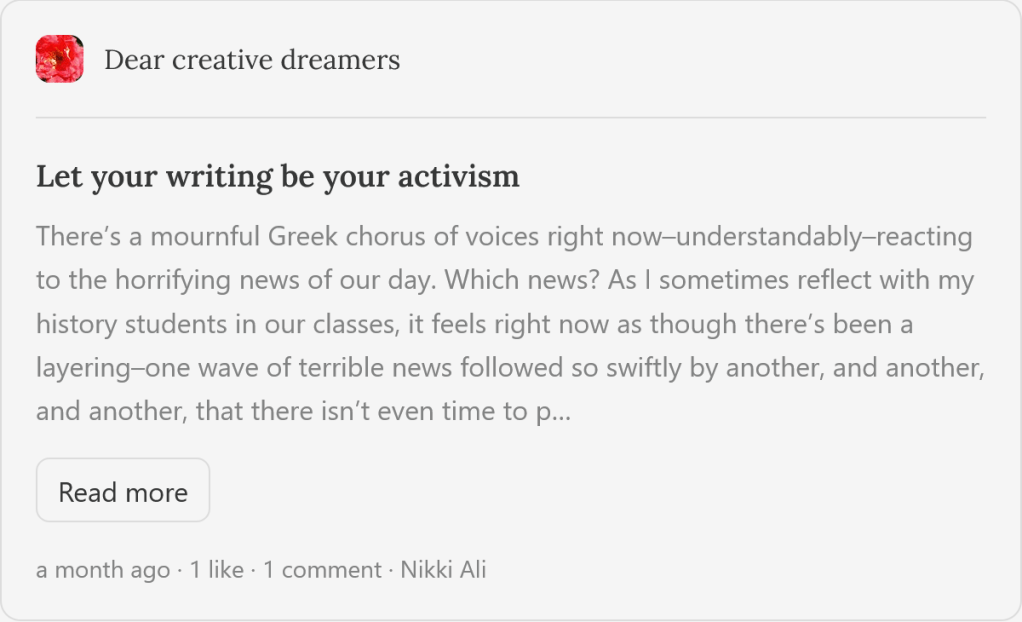Click the author name "Nikki Ali"
The image size is (1022, 622).
[443, 570]
